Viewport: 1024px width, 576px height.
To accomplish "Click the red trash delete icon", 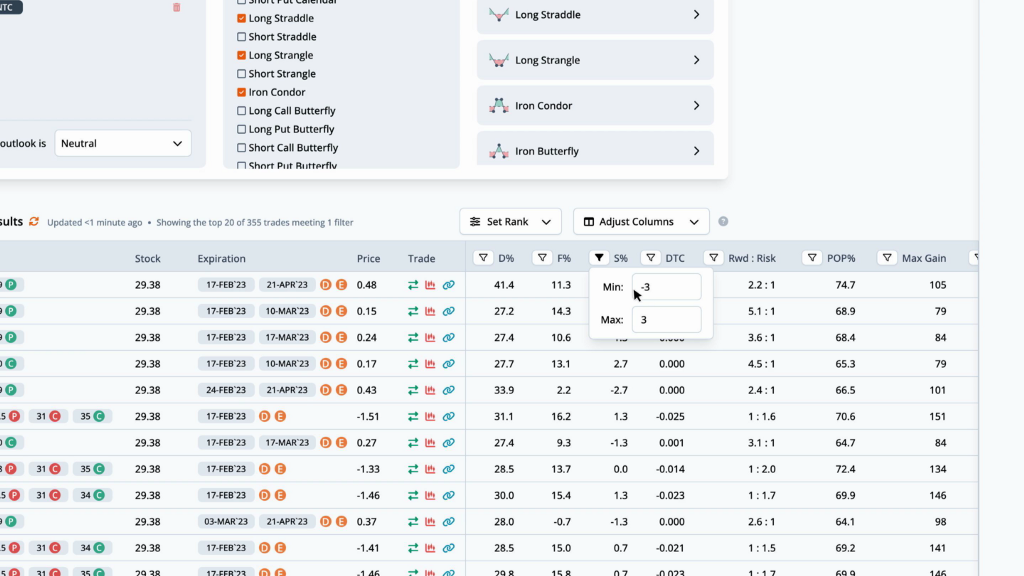I will tap(176, 7).
